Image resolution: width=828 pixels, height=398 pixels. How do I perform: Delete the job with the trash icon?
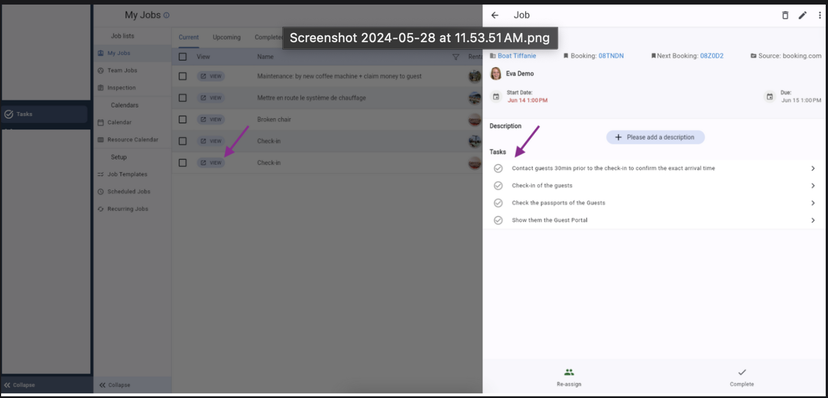(785, 15)
